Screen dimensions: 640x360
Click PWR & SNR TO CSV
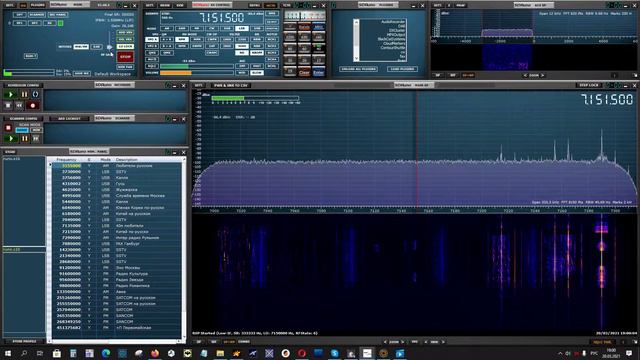tap(231, 85)
